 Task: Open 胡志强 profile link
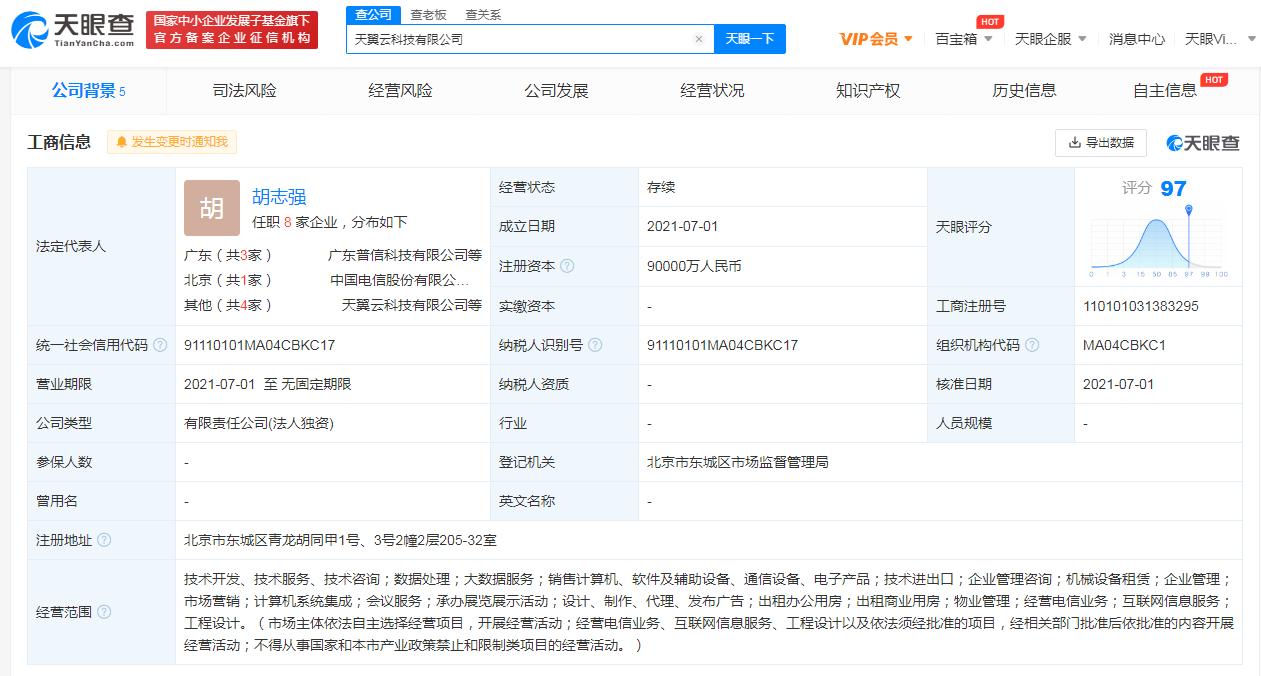[279, 197]
